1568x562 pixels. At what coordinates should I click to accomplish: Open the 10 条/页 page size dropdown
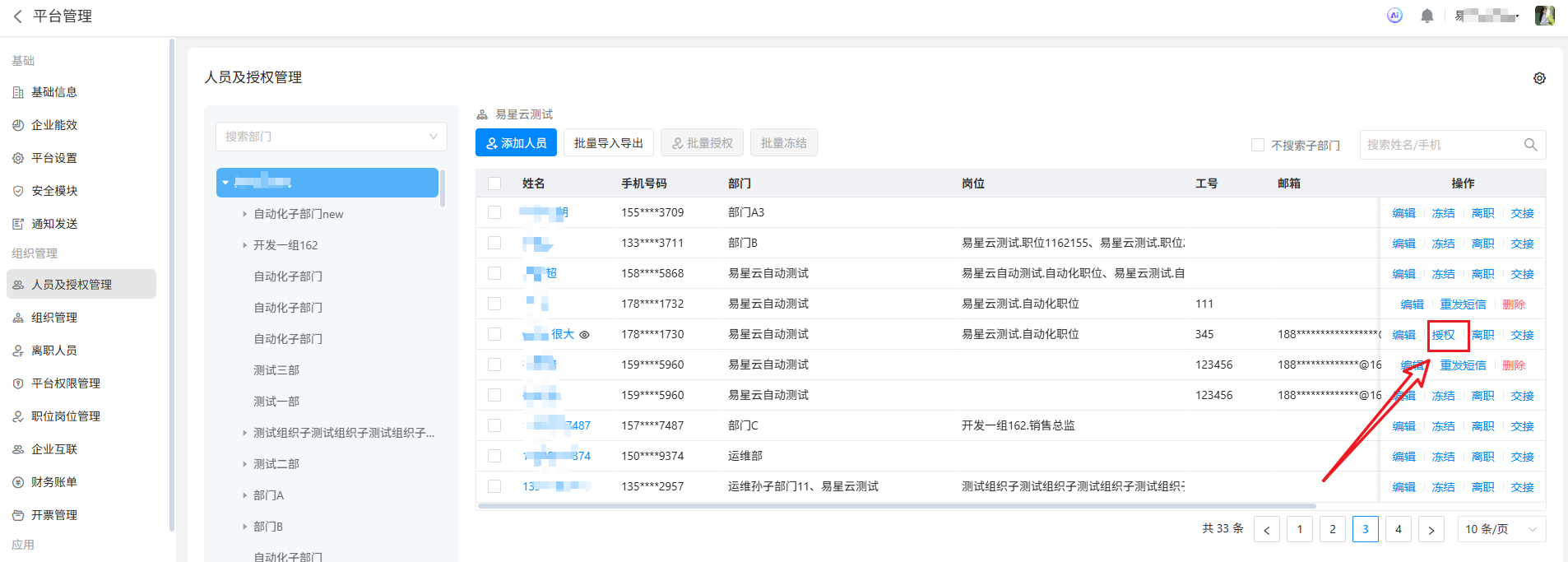coord(1501,529)
